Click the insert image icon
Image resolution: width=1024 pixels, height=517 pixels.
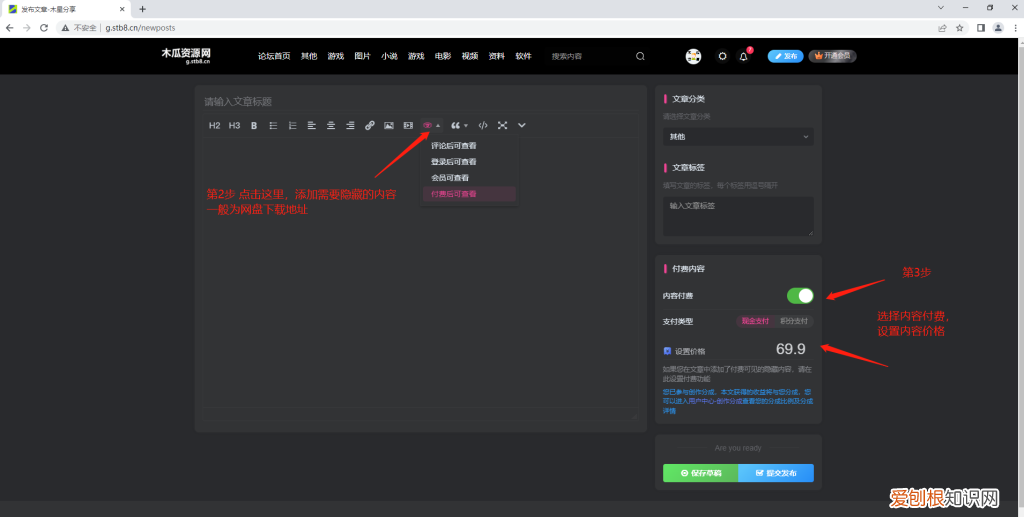389,126
